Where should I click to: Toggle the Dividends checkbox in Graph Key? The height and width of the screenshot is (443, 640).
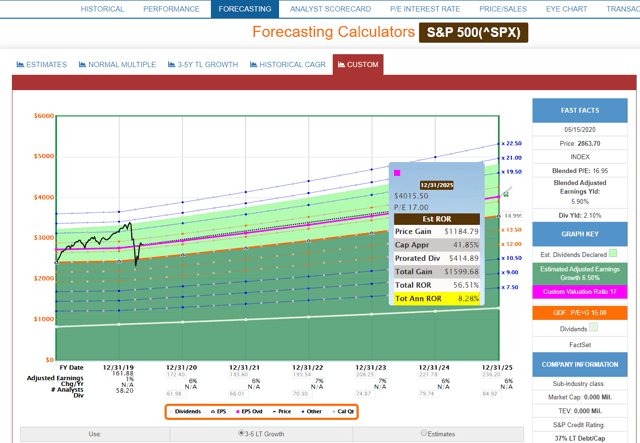[x=594, y=327]
